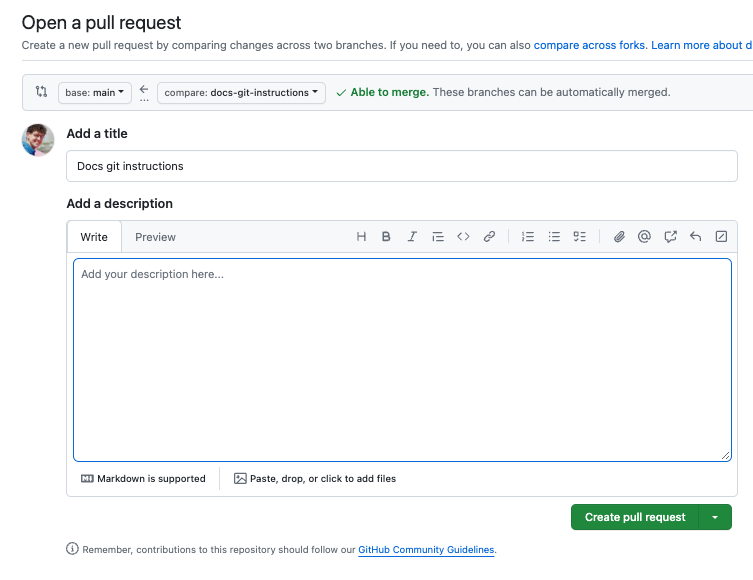Image resolution: width=753 pixels, height=580 pixels.
Task: Click the Able to merge status text
Action: (x=389, y=92)
